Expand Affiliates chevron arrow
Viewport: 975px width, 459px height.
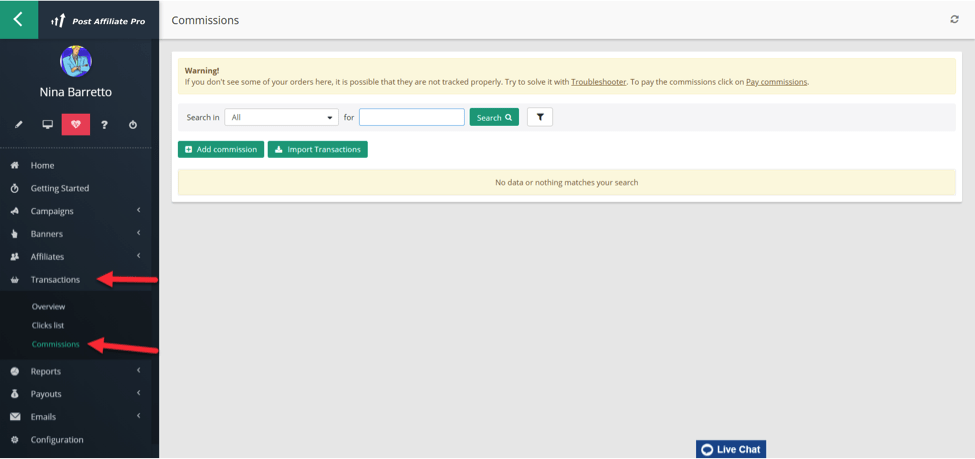click(x=139, y=256)
